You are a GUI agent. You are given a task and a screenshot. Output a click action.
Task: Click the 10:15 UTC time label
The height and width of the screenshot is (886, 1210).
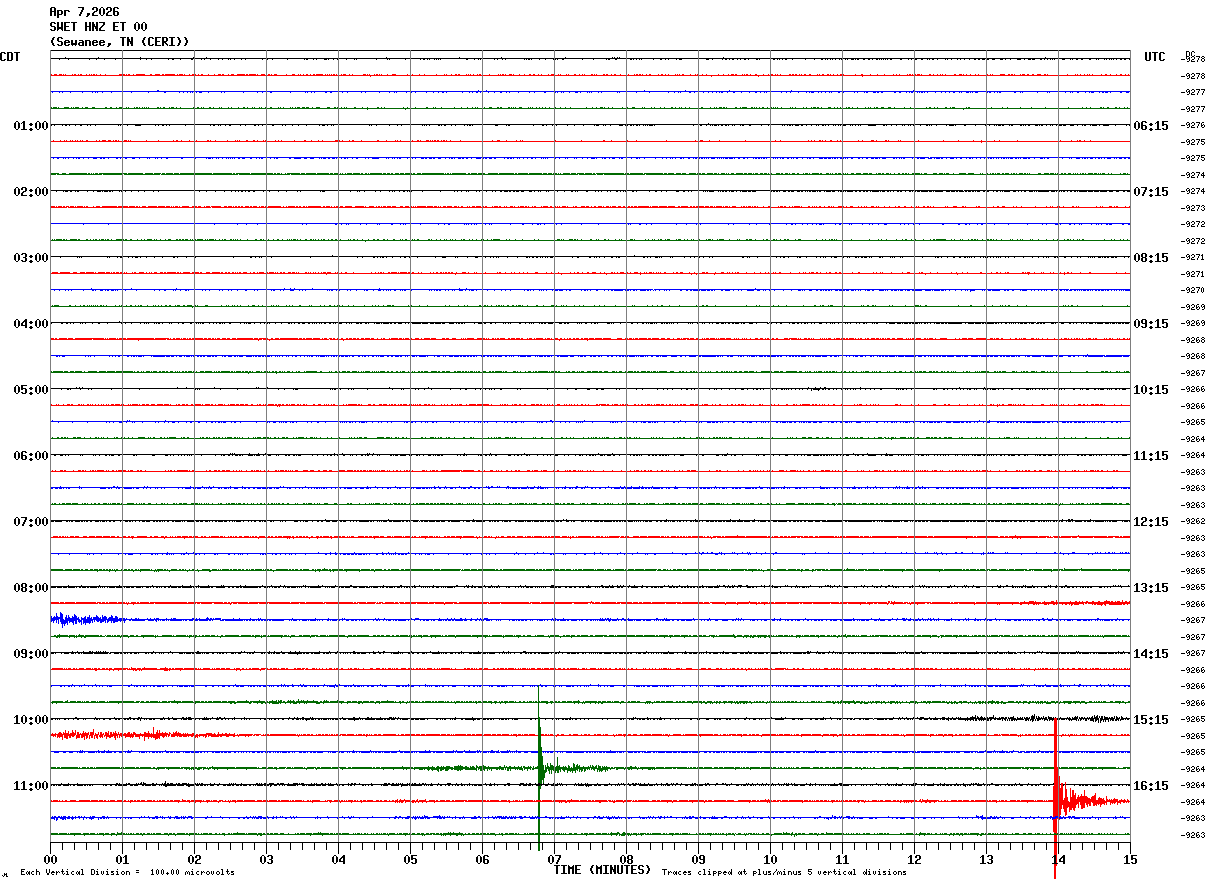pyautogui.click(x=1151, y=390)
